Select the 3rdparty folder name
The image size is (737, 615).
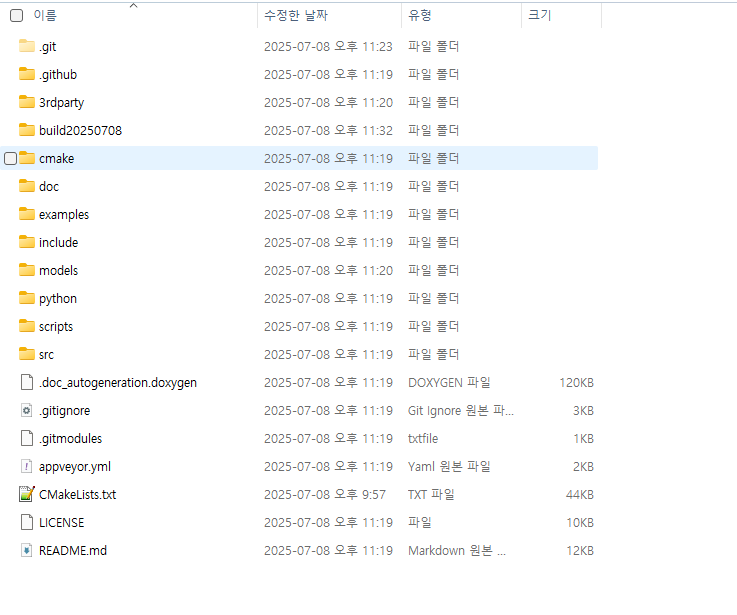tap(62, 102)
